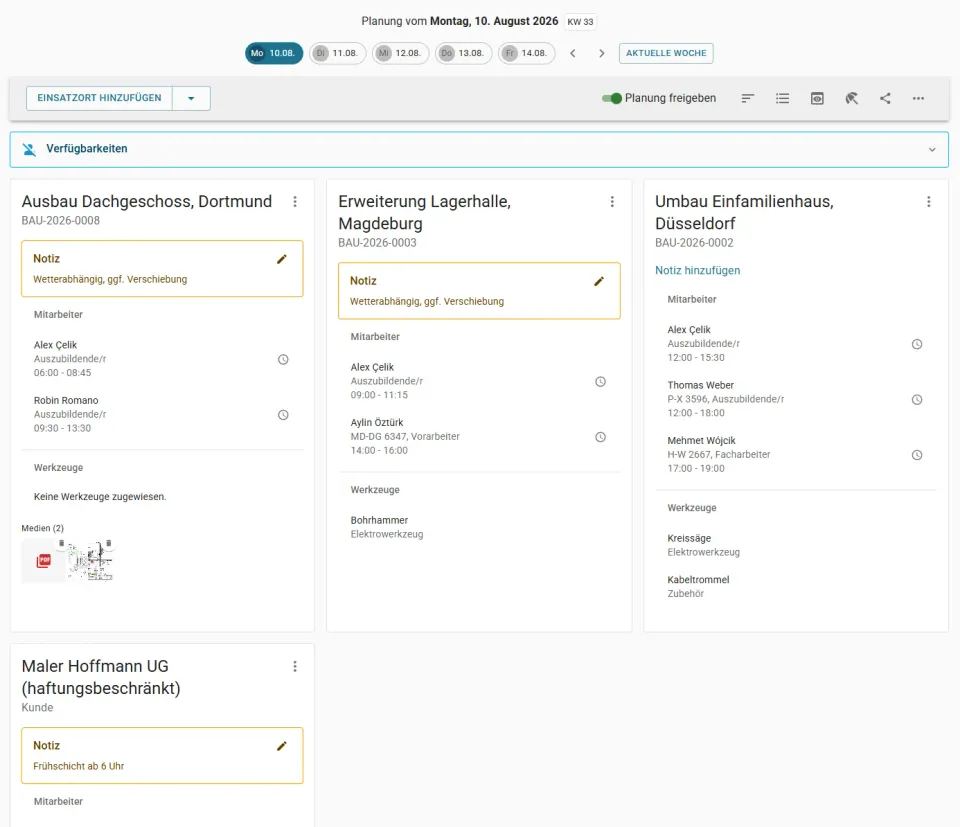Viewport: 960px width, 827px height.
Task: Edit note on Ausbau Dachgeschoss card
Action: tap(282, 259)
